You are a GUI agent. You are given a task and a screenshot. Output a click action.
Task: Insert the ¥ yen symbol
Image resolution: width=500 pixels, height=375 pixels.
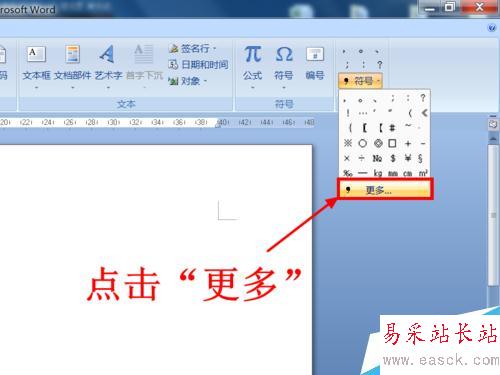click(x=408, y=158)
